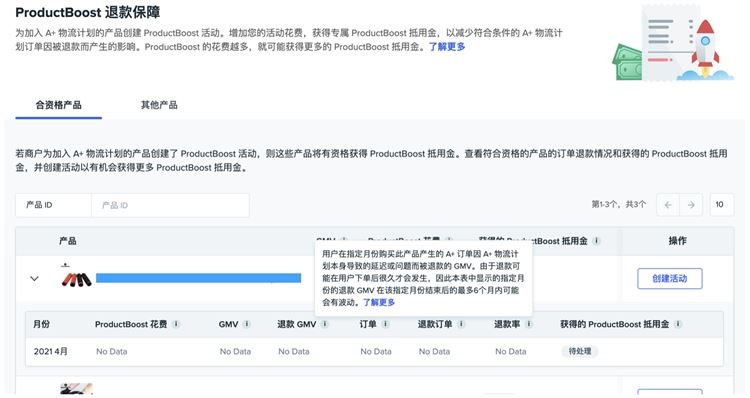Click the 第1-3个，共3个 pagination text
This screenshot has height=398, width=750.
coord(618,205)
